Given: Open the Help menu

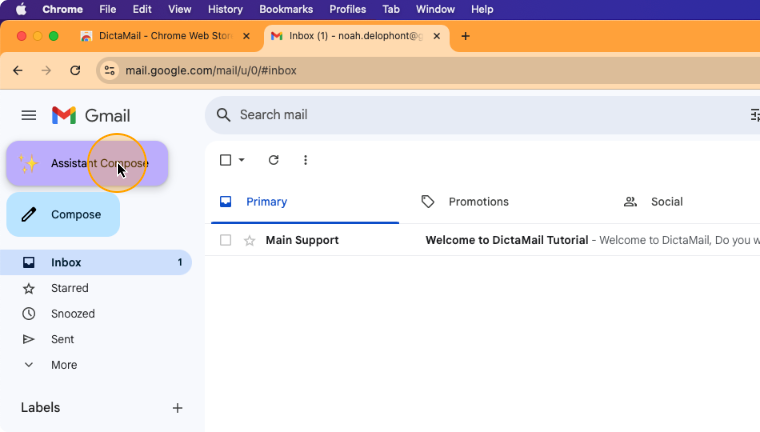Looking at the screenshot, I should (482, 9).
